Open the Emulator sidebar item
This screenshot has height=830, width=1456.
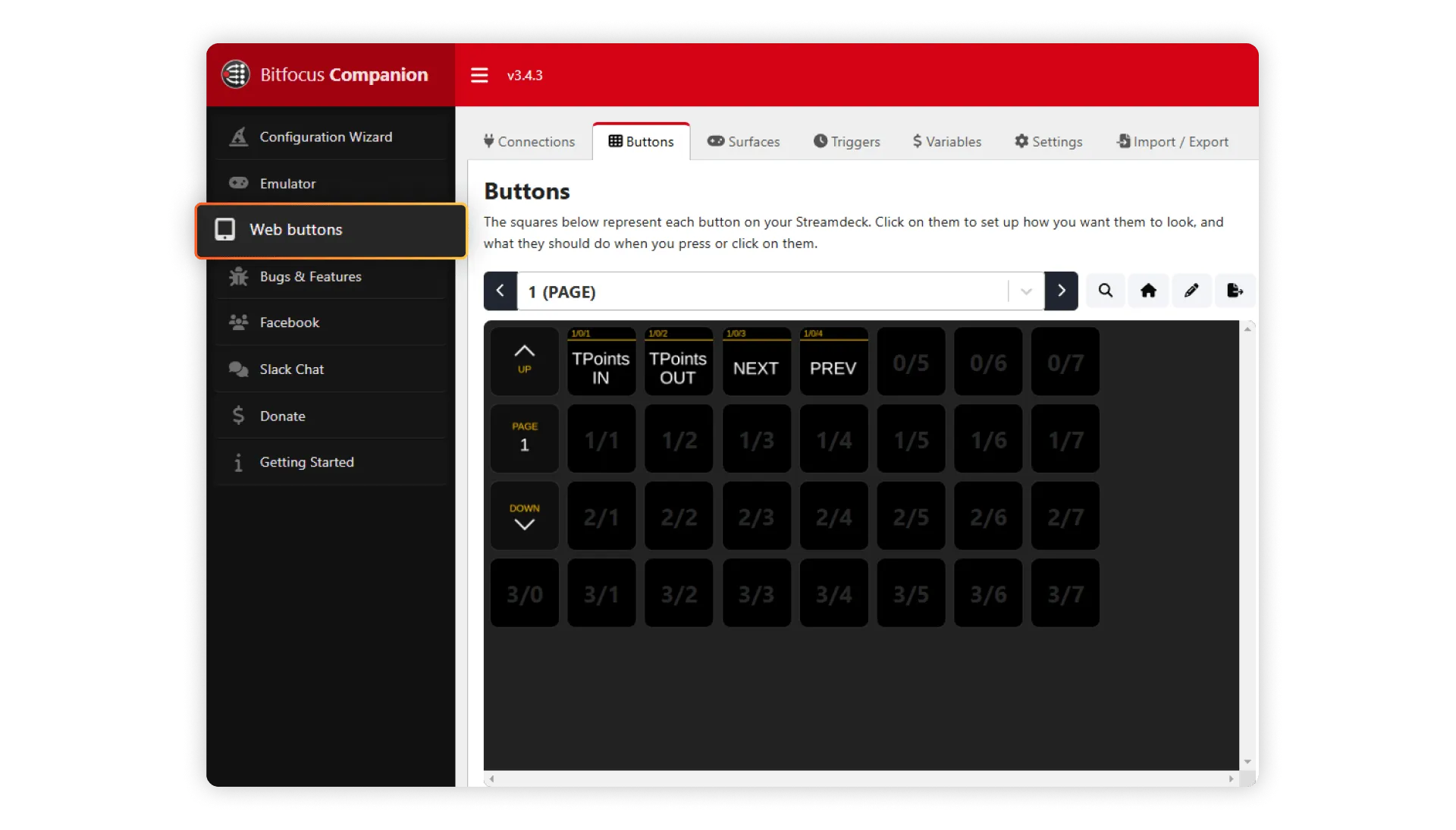tap(331, 184)
